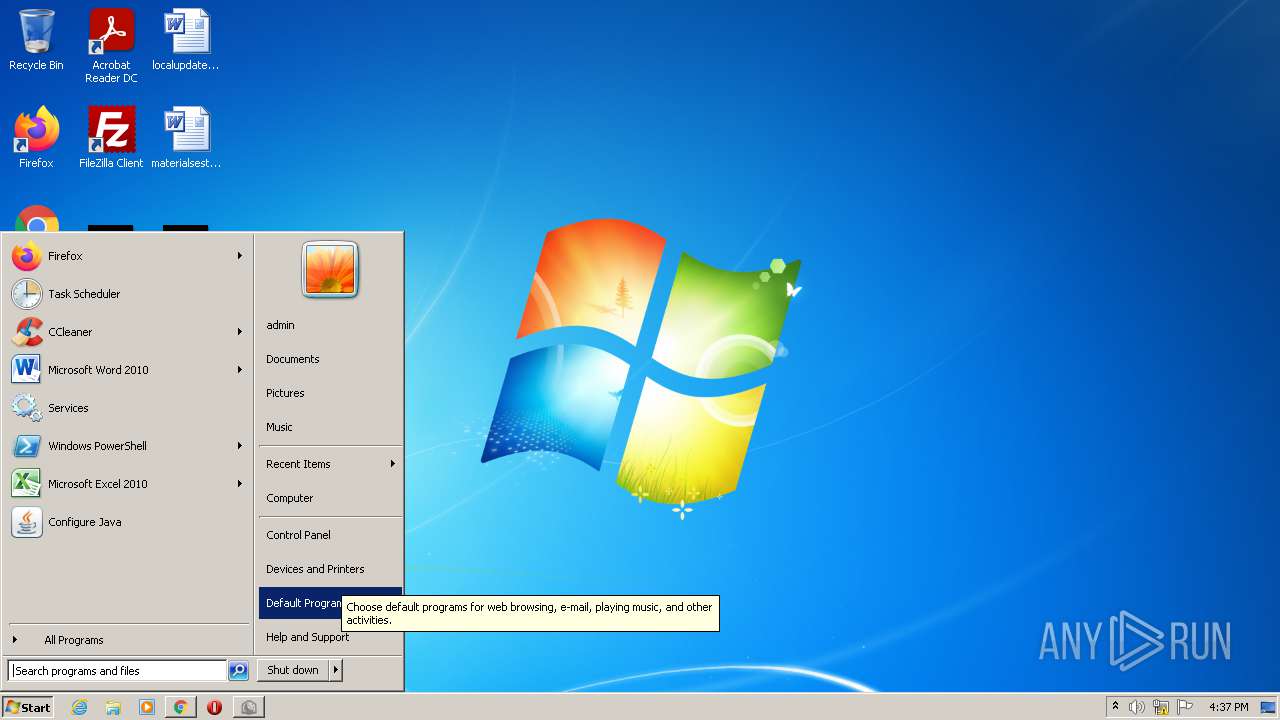
Task: Click the volume speaker tray icon
Action: [x=1137, y=707]
